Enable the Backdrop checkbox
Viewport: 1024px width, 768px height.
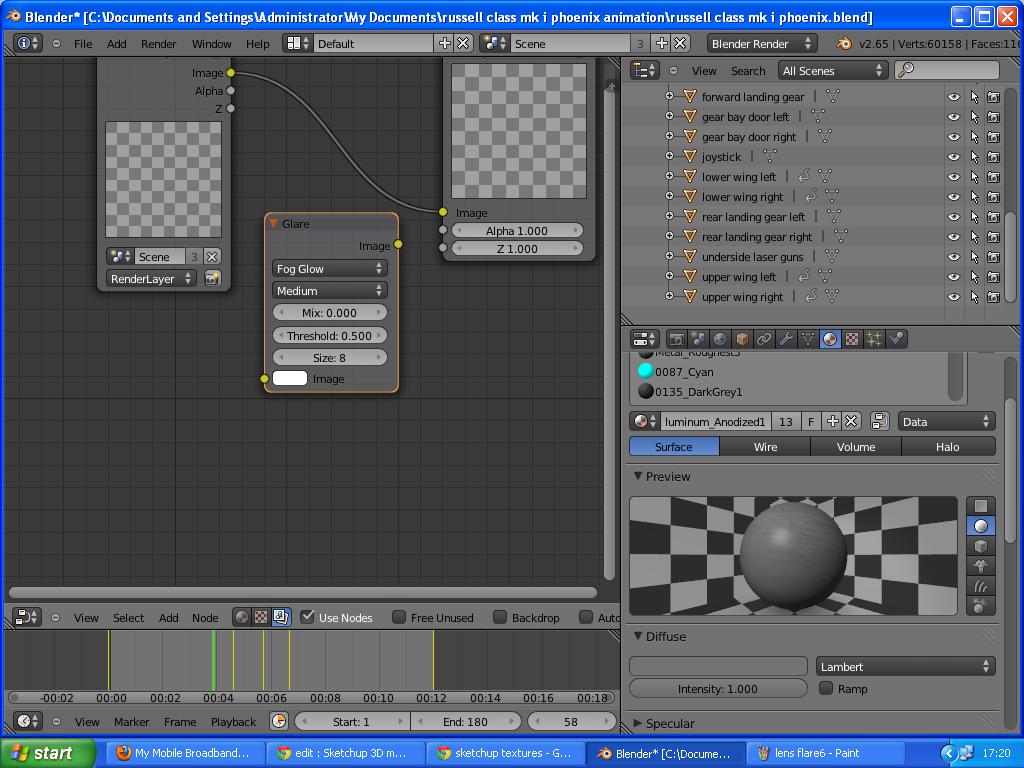(x=500, y=617)
